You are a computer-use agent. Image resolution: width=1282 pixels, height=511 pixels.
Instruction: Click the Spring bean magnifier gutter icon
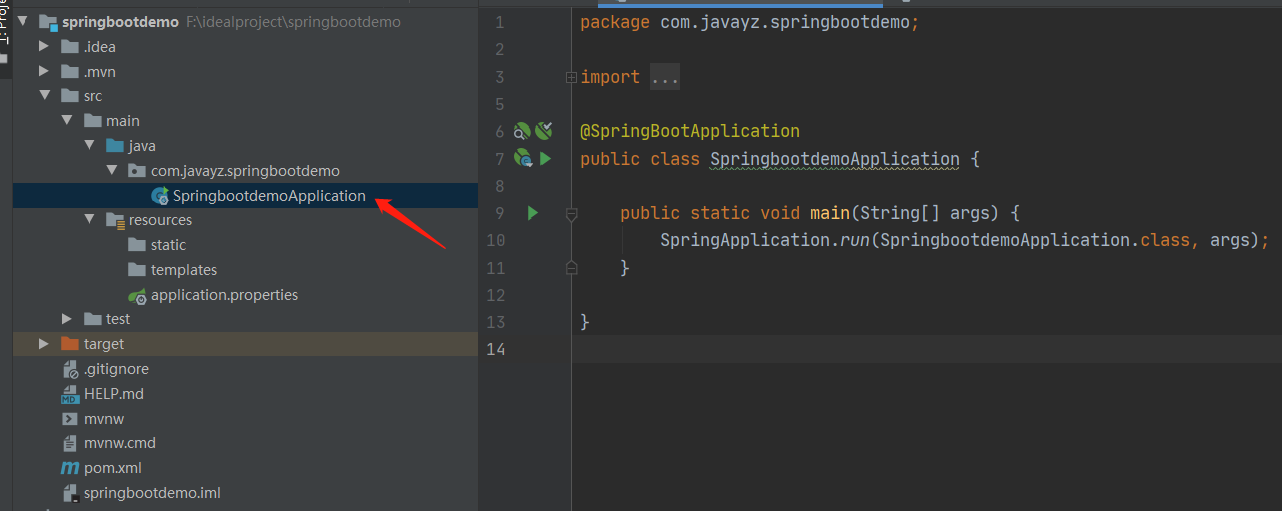pos(521,131)
